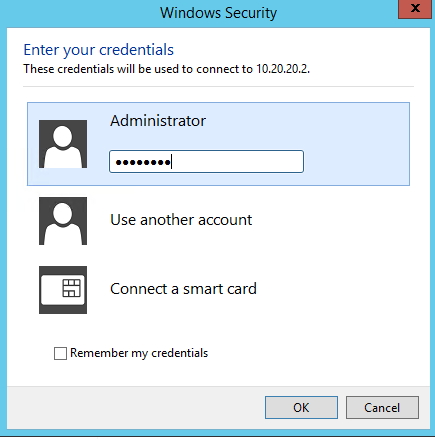Screen dimensions: 435x439
Task: Click the Remember my credentials label text
Action: click(x=139, y=353)
